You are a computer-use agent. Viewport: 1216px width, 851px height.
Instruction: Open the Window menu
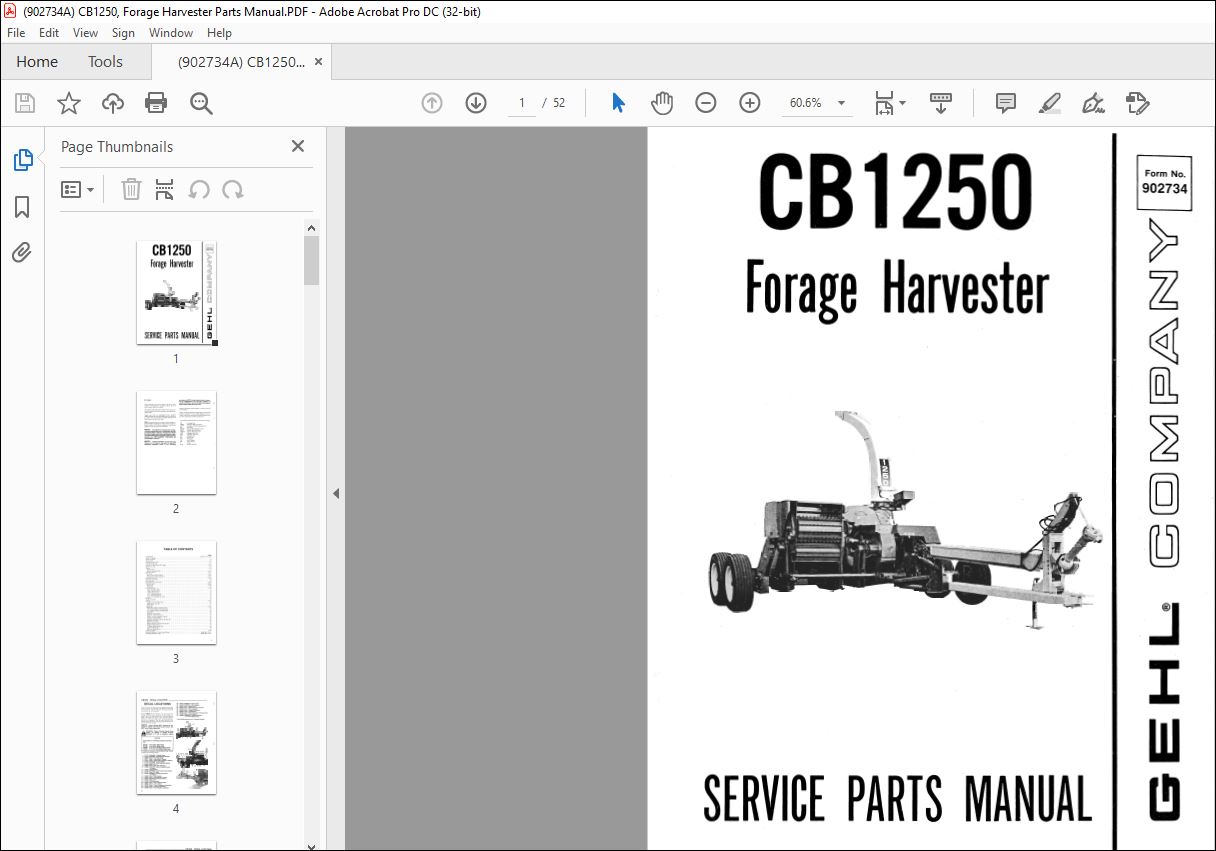pos(171,33)
